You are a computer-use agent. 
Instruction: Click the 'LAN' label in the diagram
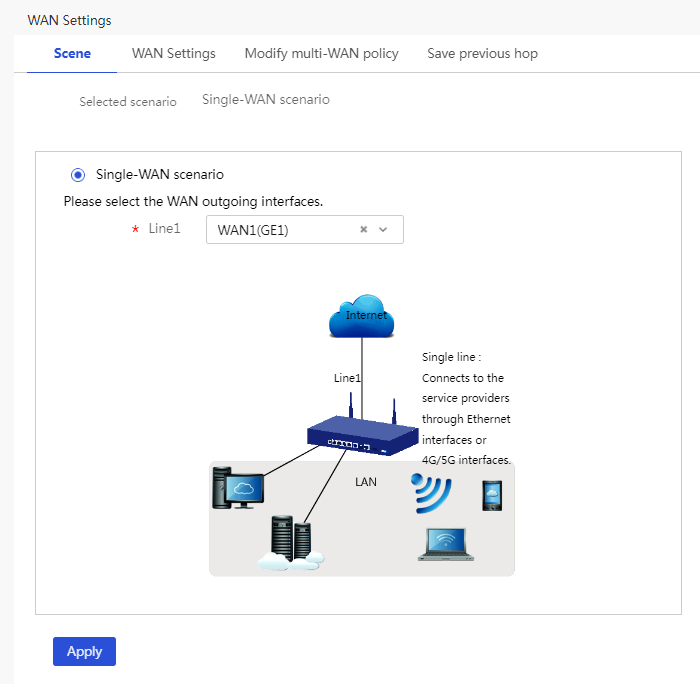pyautogui.click(x=366, y=482)
